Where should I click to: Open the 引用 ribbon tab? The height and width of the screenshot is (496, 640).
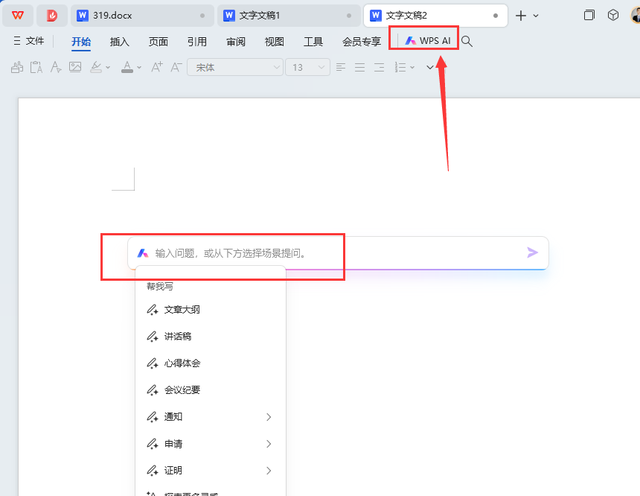(x=197, y=41)
